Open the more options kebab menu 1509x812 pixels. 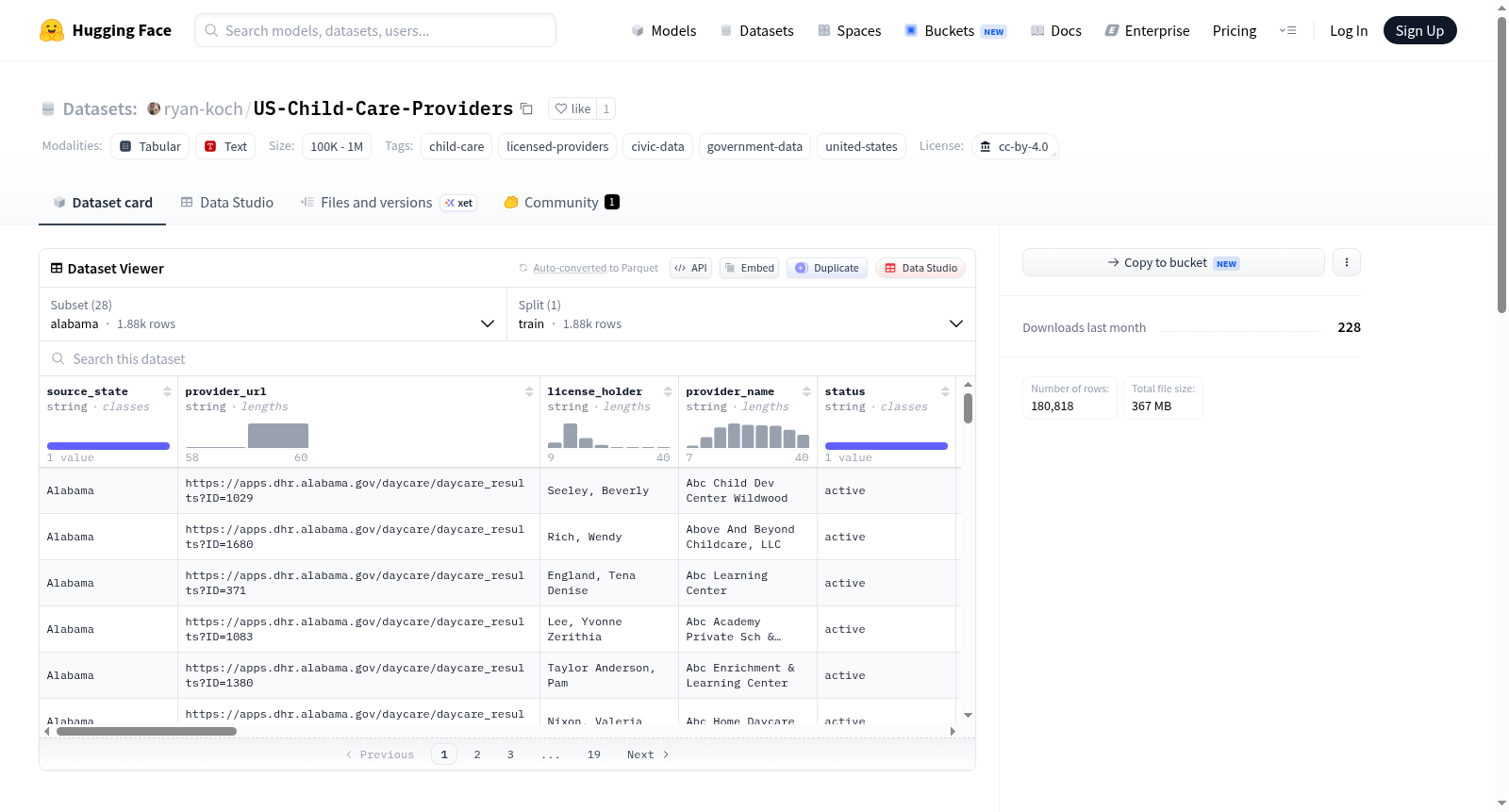[x=1347, y=262]
